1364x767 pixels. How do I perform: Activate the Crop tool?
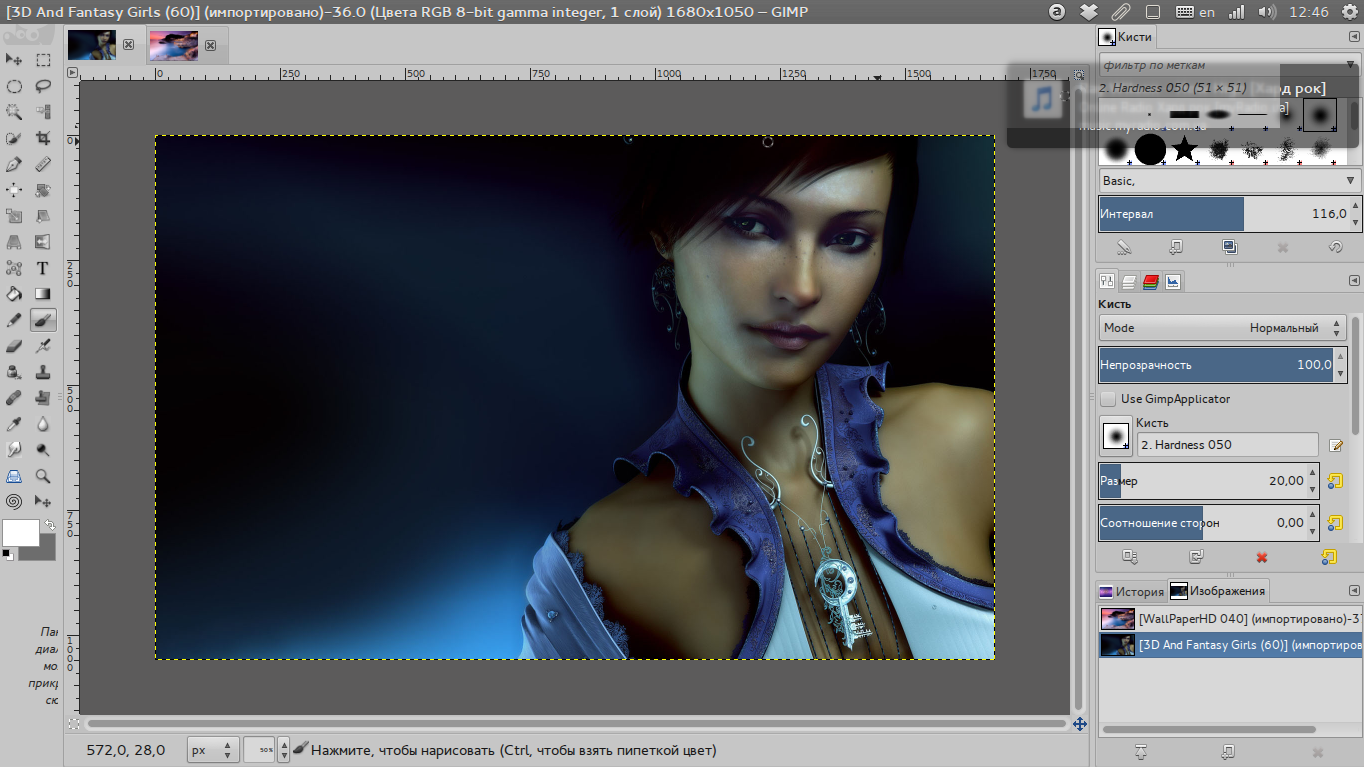pos(43,138)
